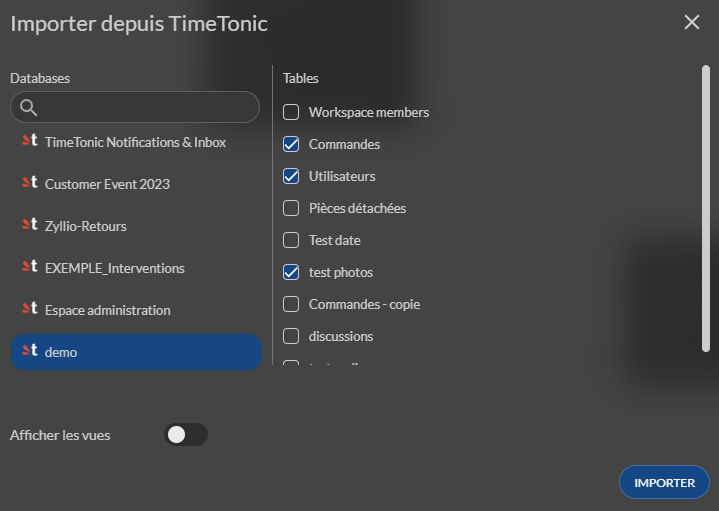Viewport: 719px width, 511px height.
Task: Click the TimeTonic icon beside Customer Event 2023
Action: 30,183
